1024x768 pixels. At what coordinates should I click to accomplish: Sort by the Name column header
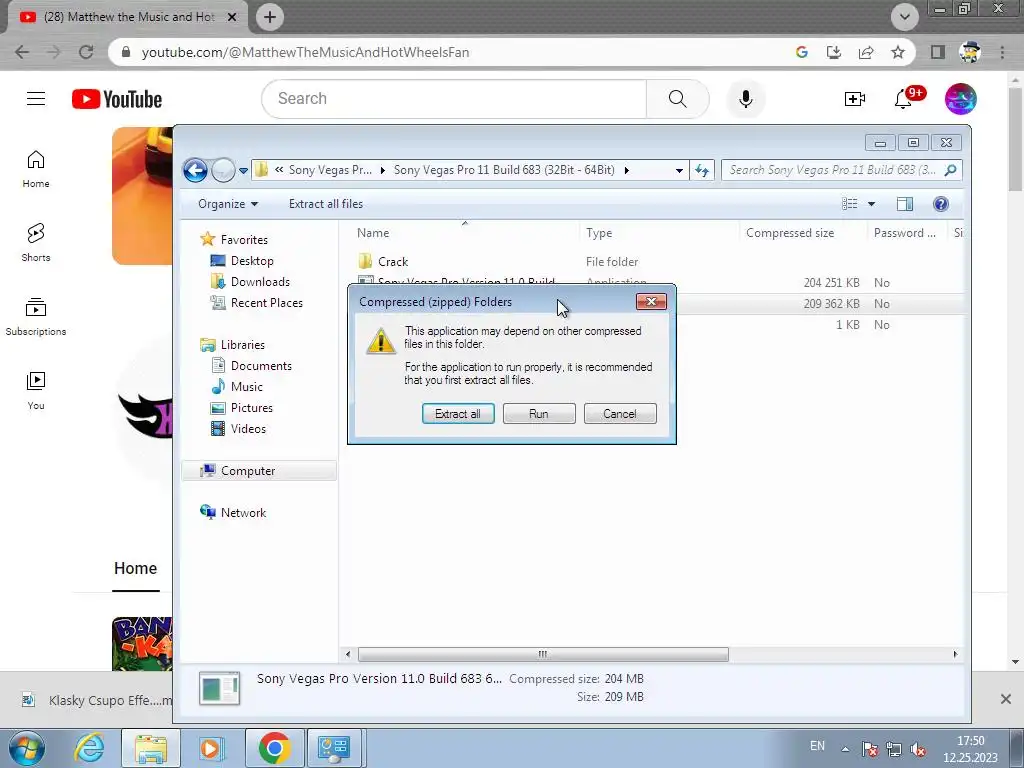[373, 233]
